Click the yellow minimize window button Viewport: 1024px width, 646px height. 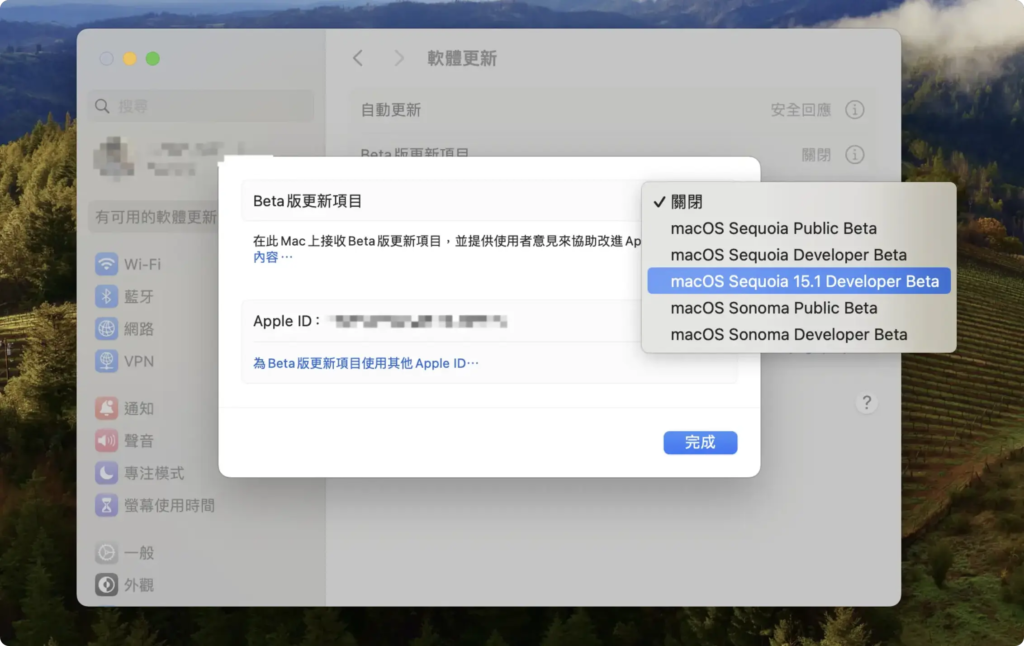click(129, 59)
